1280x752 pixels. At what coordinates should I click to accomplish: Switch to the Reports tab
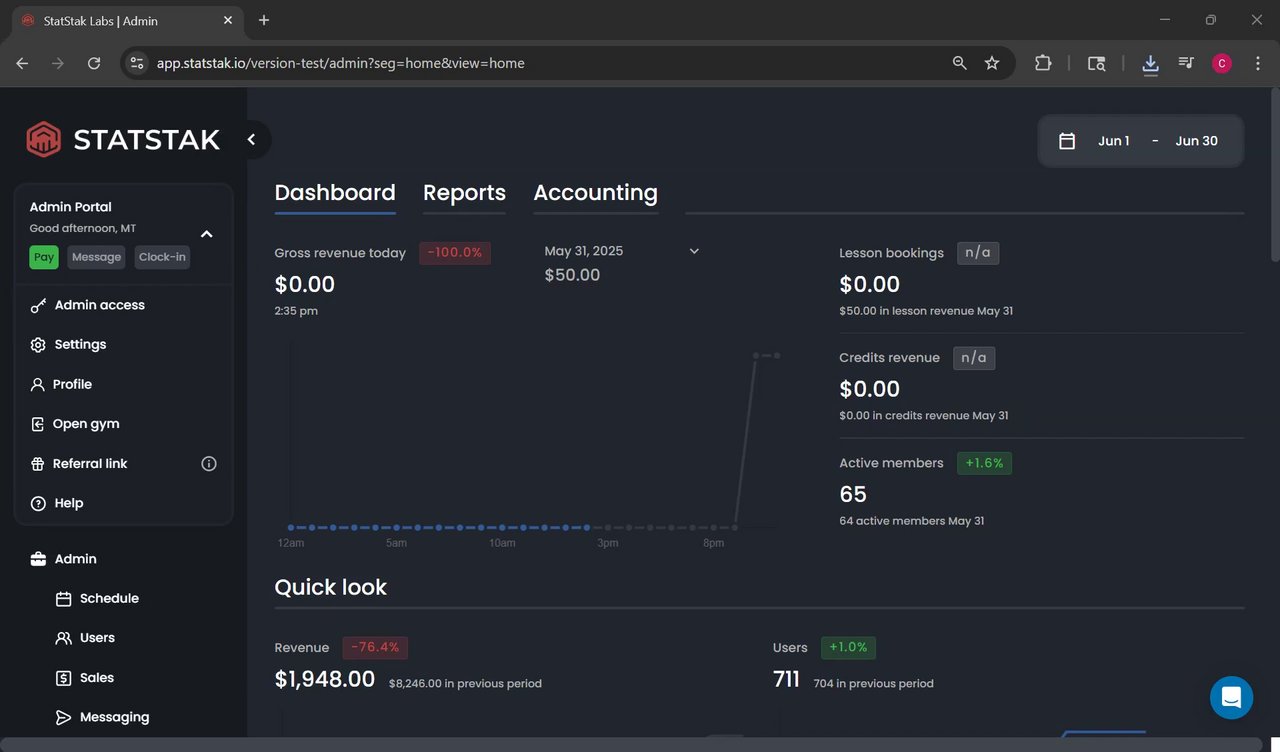464,193
